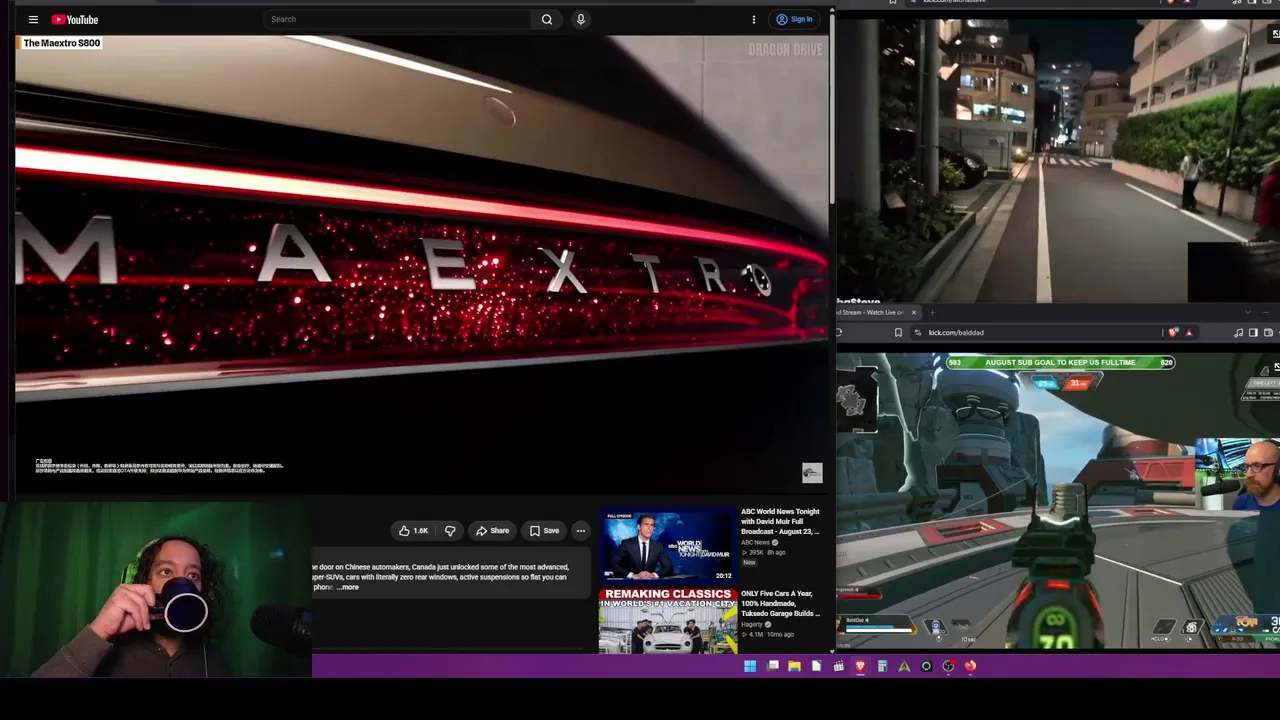Open the white document app on the taskbar
This screenshot has width=1280, height=720.
coord(816,666)
